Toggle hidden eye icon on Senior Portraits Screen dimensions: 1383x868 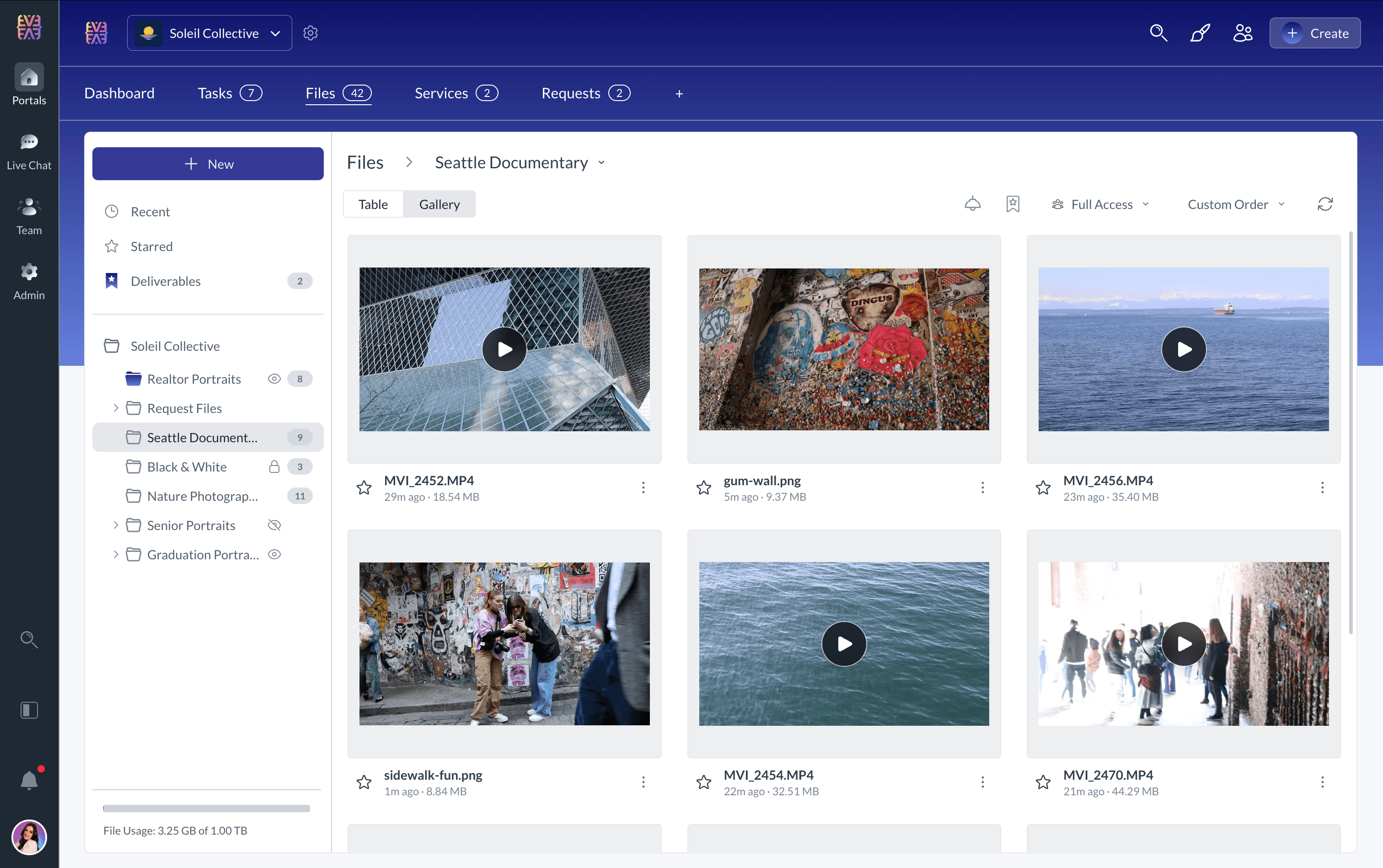point(274,525)
